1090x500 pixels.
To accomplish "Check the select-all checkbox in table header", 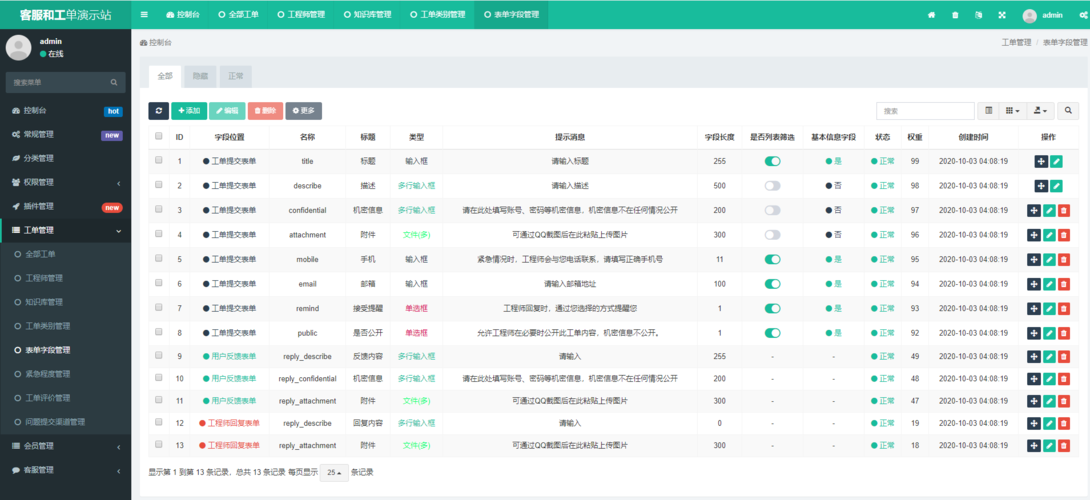I will (158, 136).
